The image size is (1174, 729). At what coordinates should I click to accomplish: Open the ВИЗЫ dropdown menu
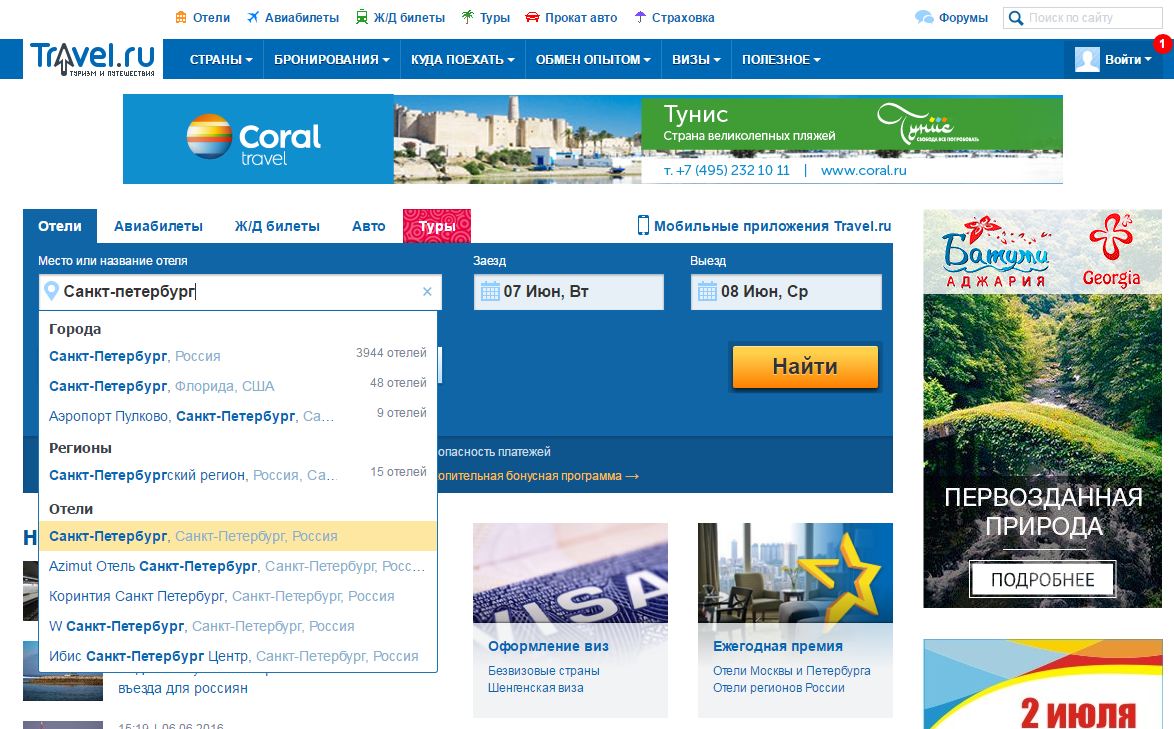pyautogui.click(x=696, y=59)
